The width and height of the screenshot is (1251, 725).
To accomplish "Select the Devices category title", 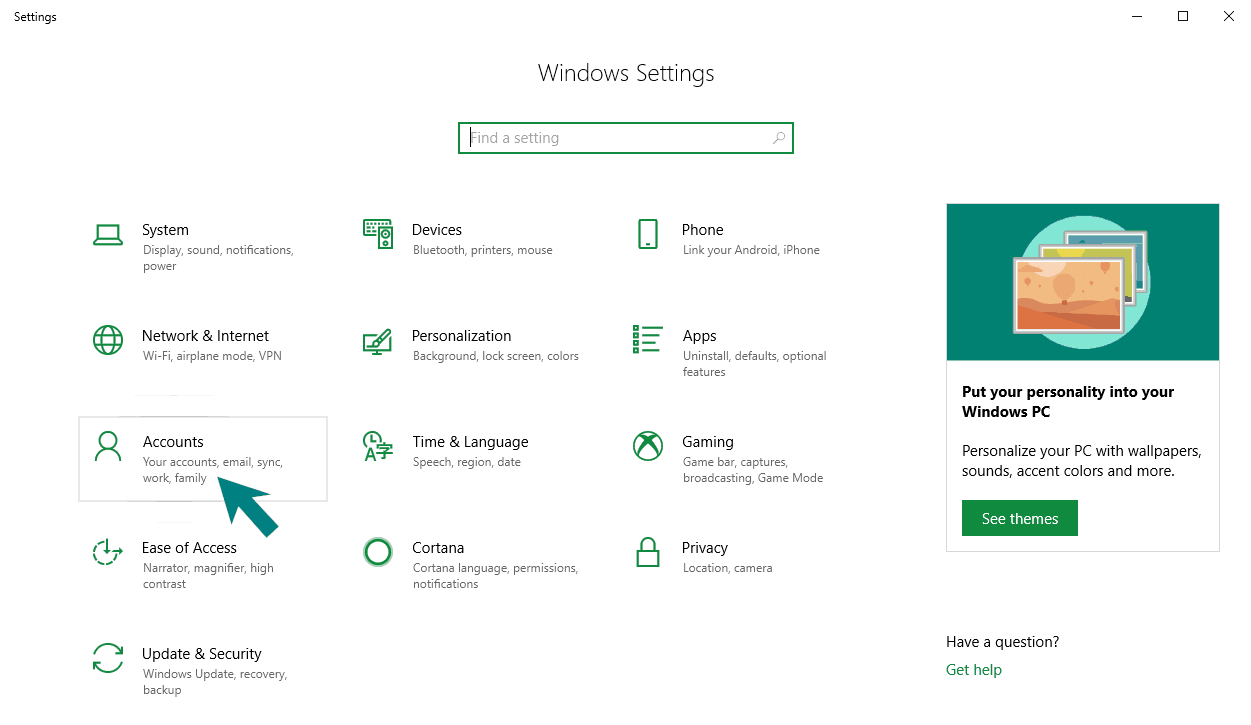I will [437, 230].
